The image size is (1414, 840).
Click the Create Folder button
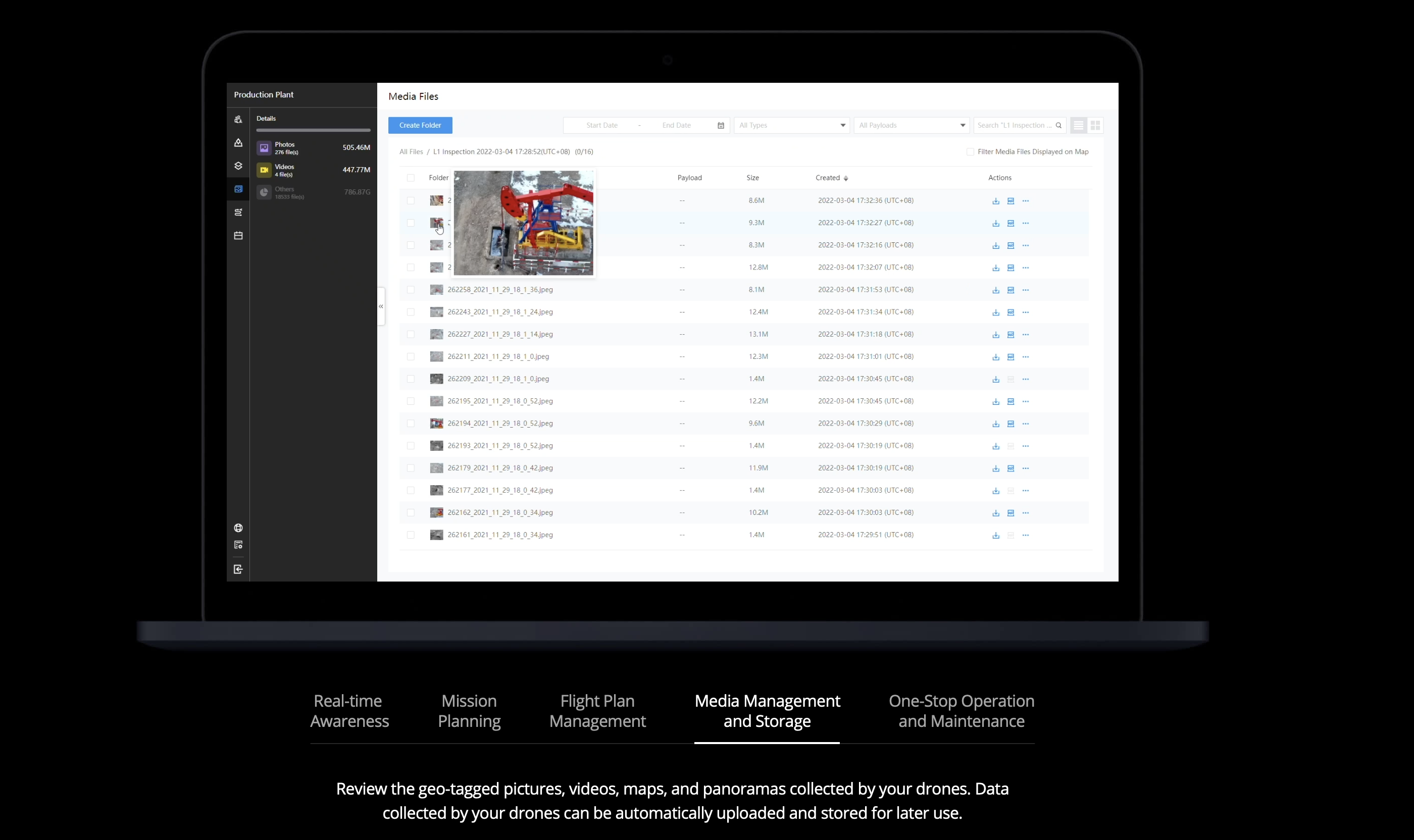(x=420, y=126)
